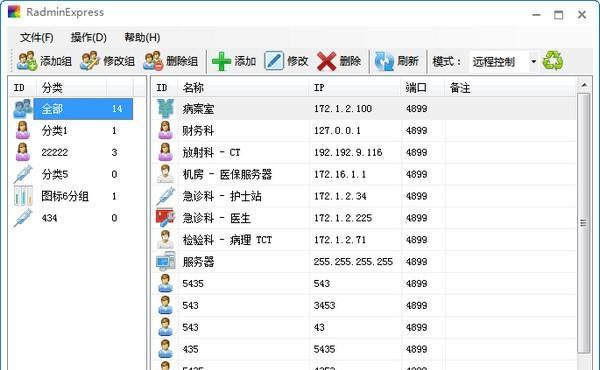
Task: Select the 22222 group name
Action: [x=54, y=153]
